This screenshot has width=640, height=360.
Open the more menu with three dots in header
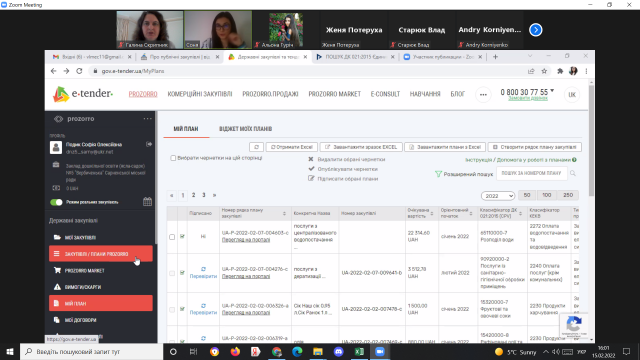pyautogui.click(x=483, y=94)
